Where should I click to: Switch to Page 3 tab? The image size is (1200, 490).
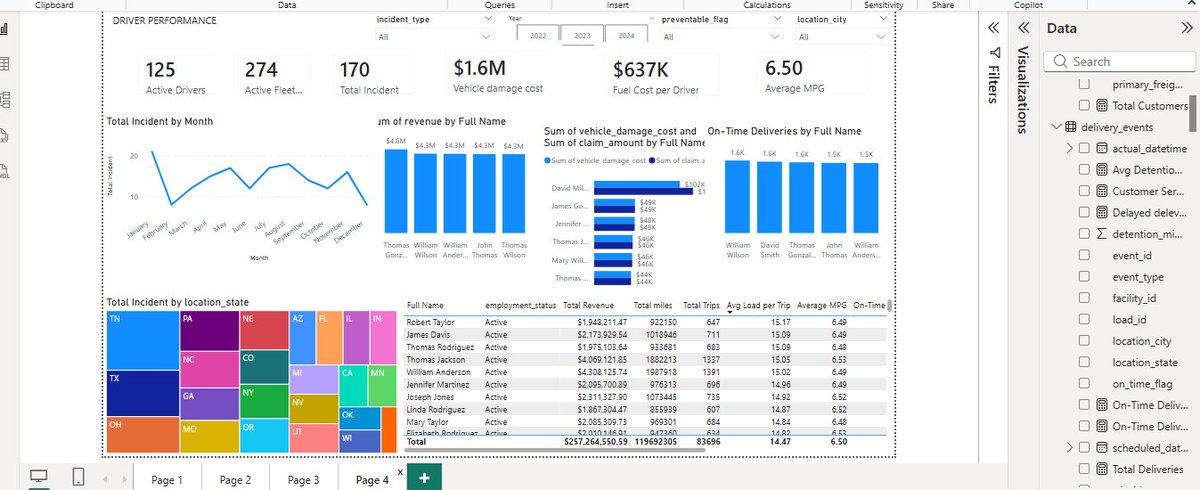coord(303,479)
